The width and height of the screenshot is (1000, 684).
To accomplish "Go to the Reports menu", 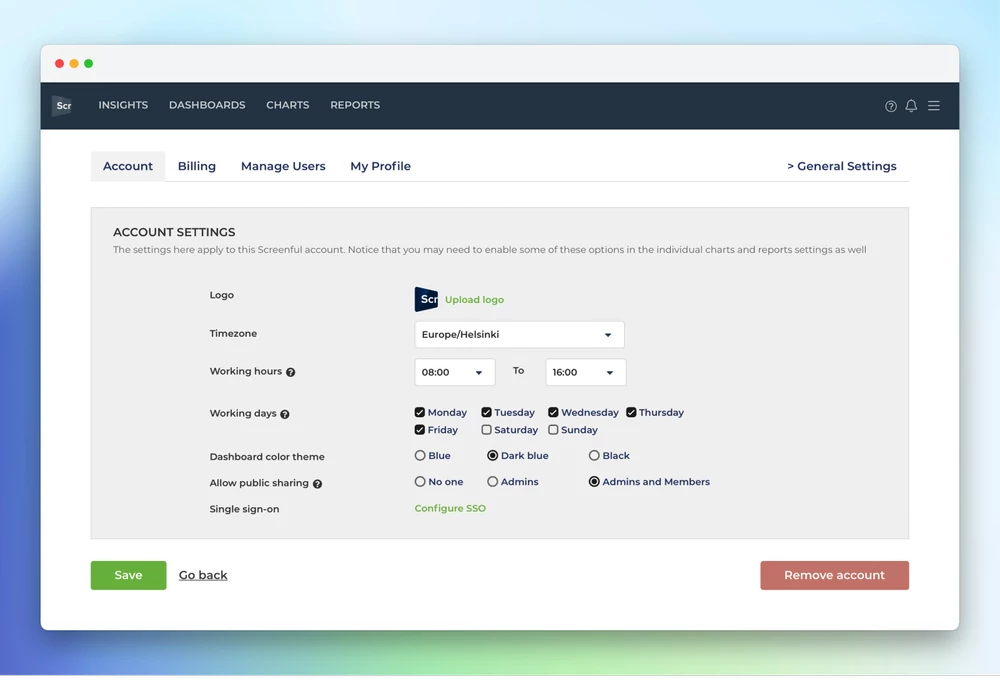I will point(355,105).
